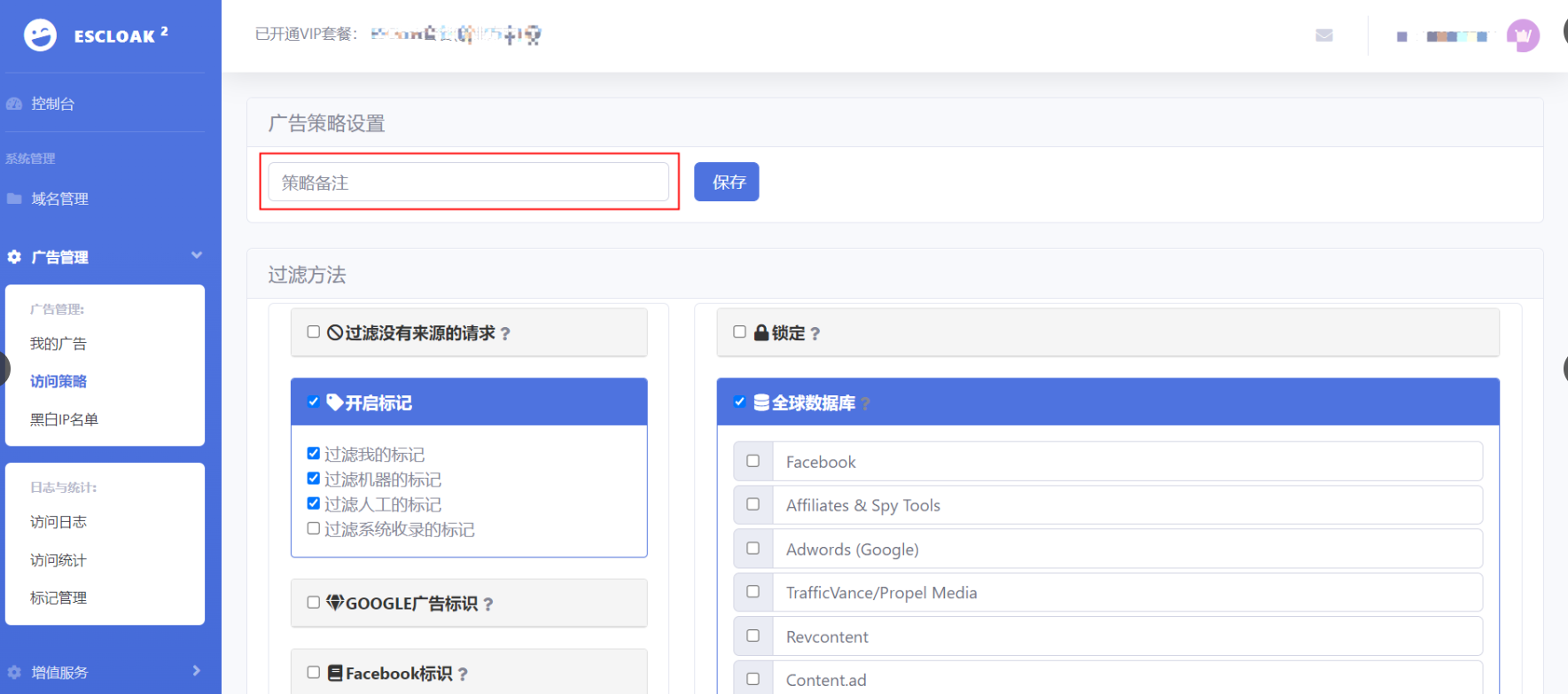The height and width of the screenshot is (694, 1568).
Task: Click the ban icon in 过滤没有来源的请求
Action: 335,332
